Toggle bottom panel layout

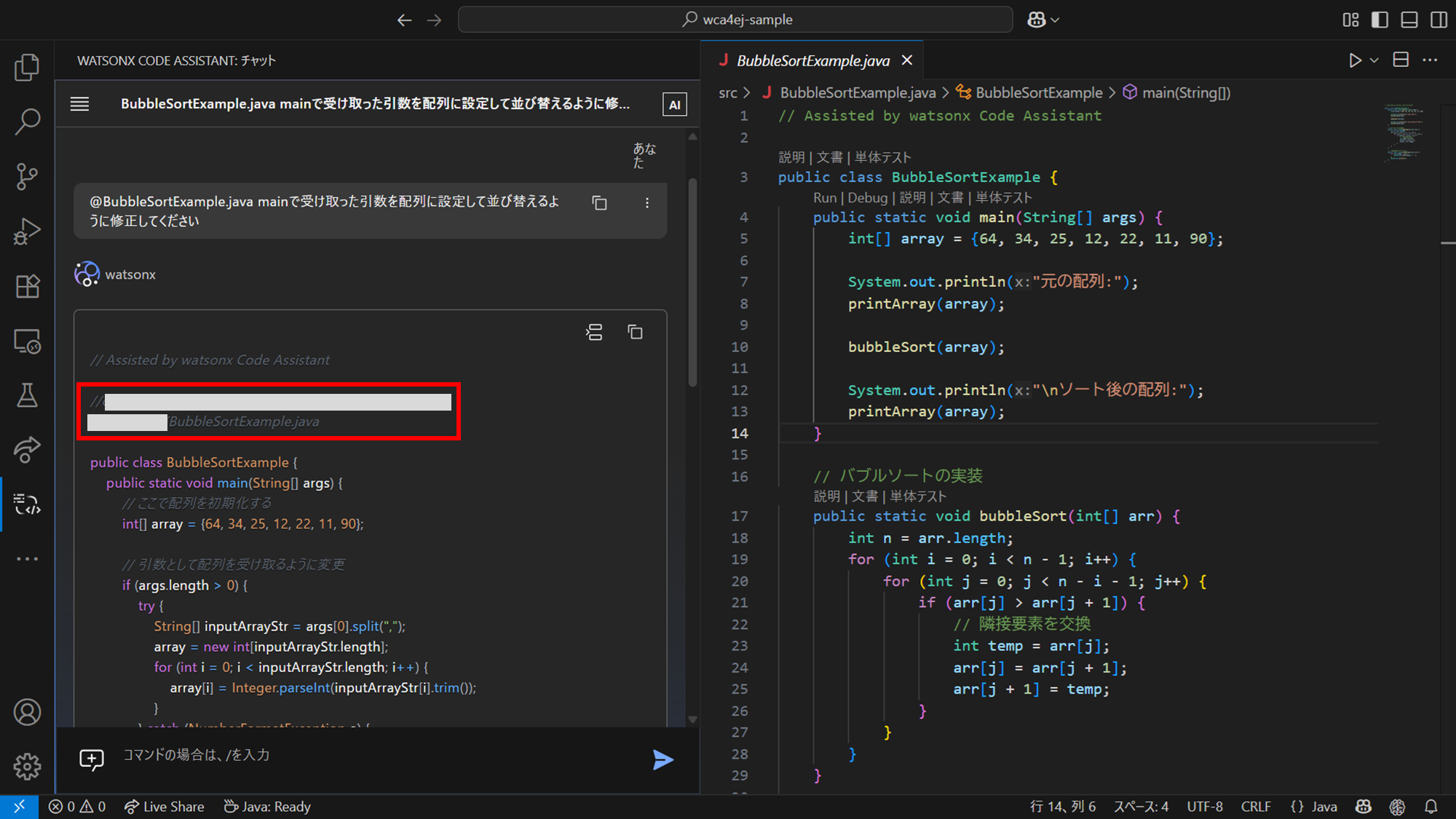(x=1409, y=20)
